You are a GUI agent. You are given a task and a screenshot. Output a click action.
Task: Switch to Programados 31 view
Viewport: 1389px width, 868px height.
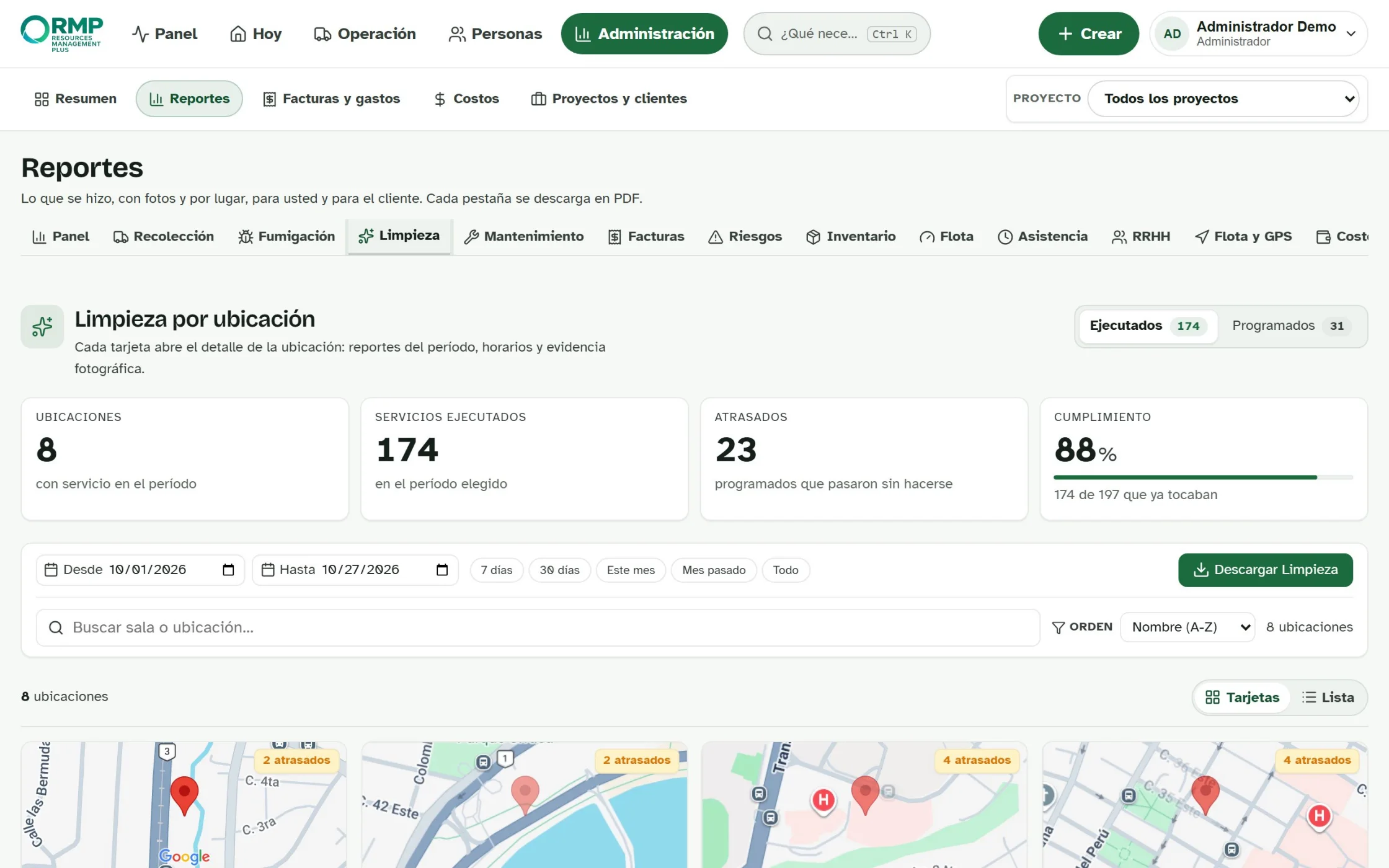click(x=1291, y=326)
